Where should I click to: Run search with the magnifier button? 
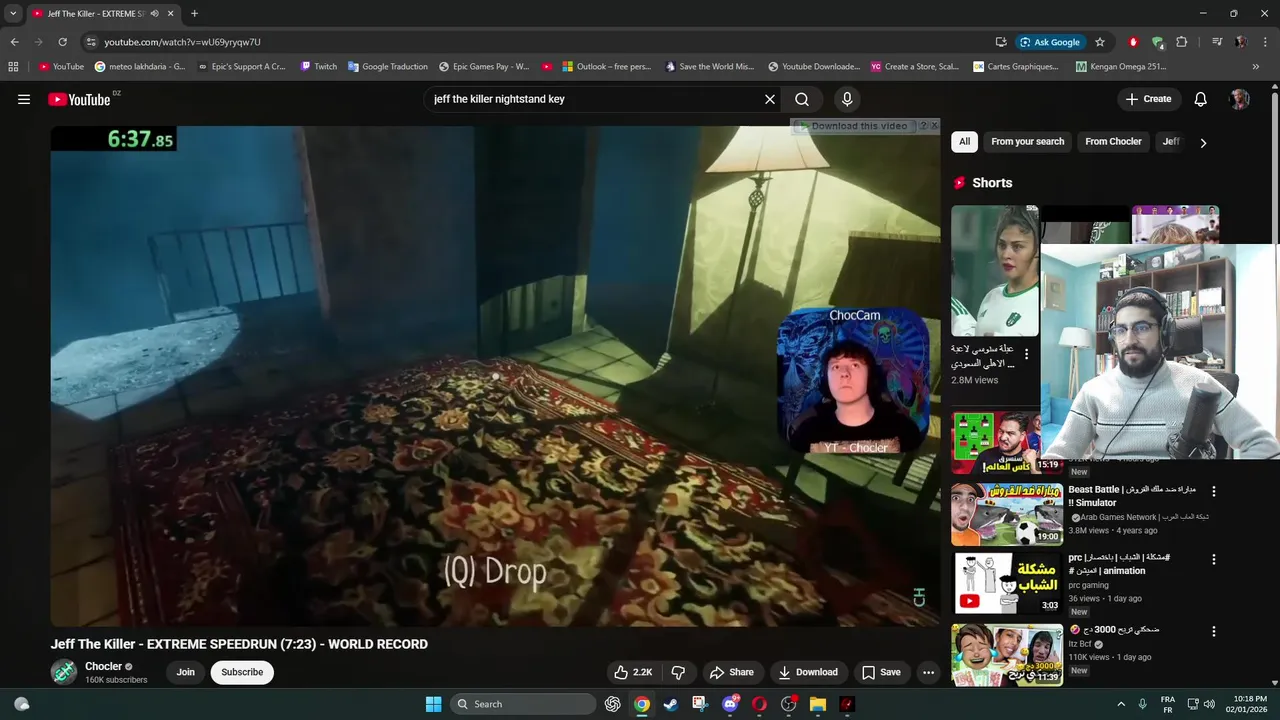click(802, 99)
